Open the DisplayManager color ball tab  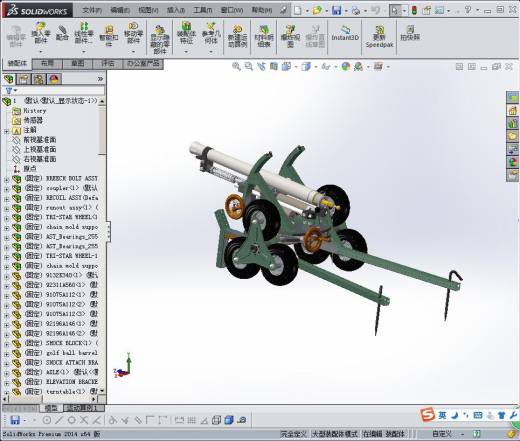click(x=54, y=79)
